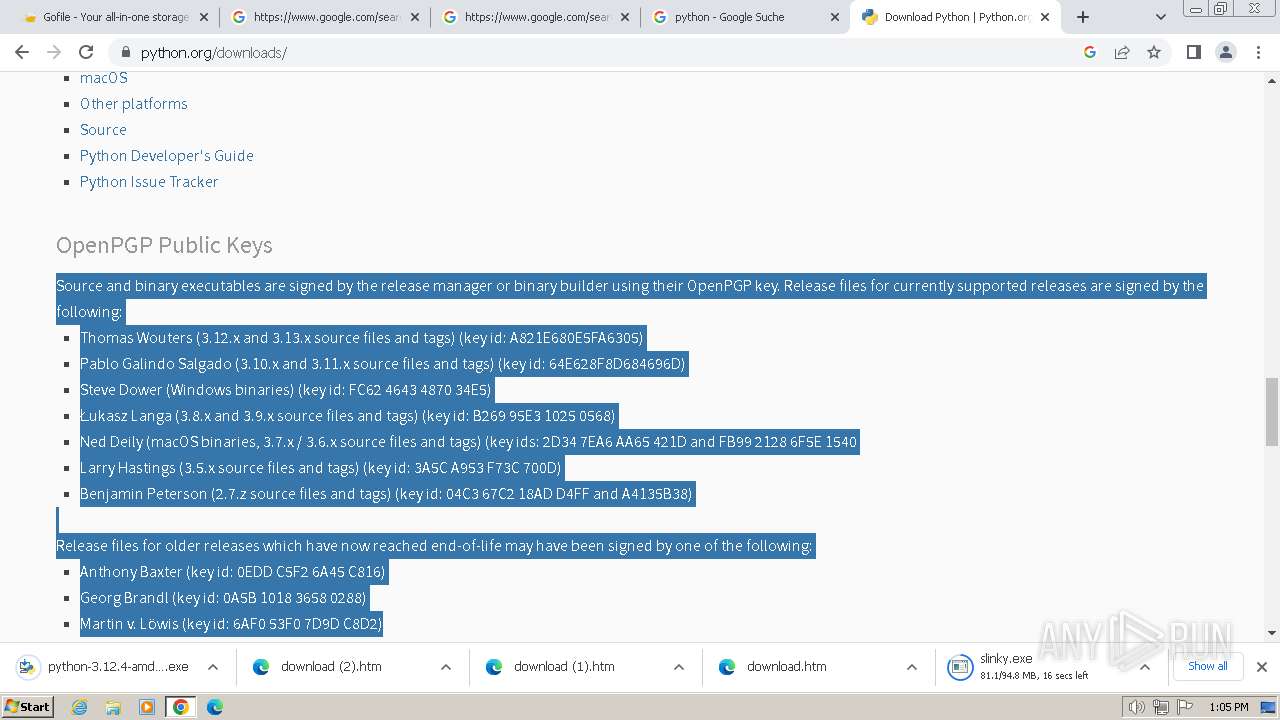Click Łukasz Langa key link

point(348,416)
